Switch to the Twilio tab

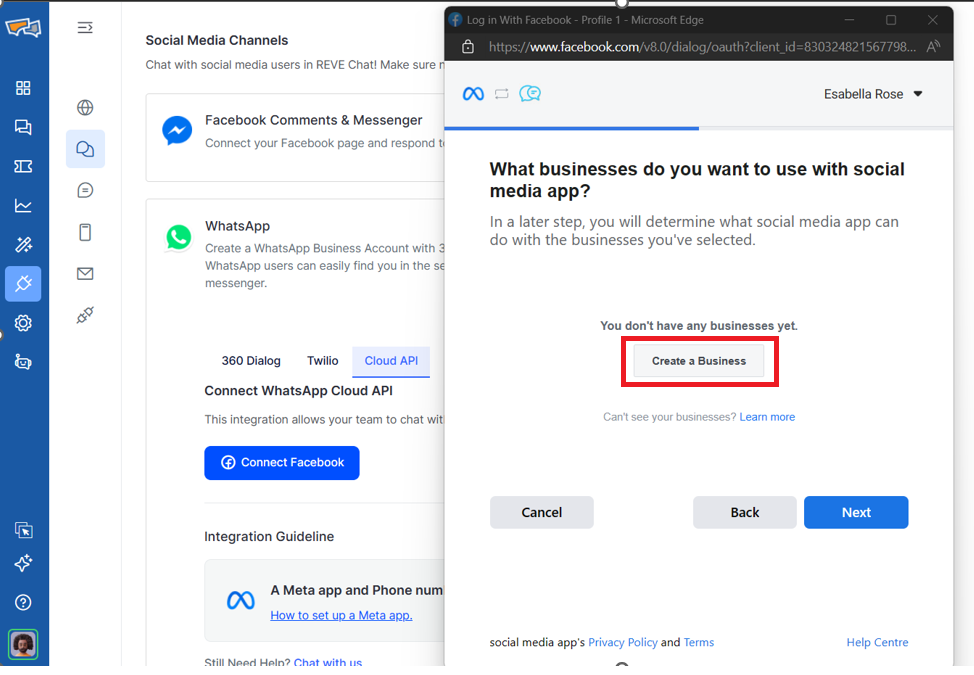pos(322,361)
